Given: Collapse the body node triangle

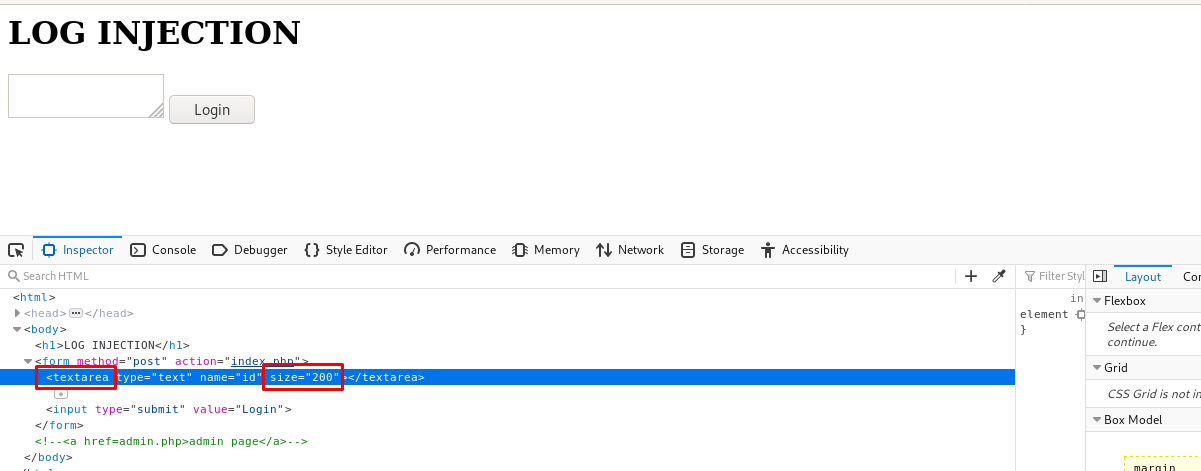Looking at the screenshot, I should 18,329.
